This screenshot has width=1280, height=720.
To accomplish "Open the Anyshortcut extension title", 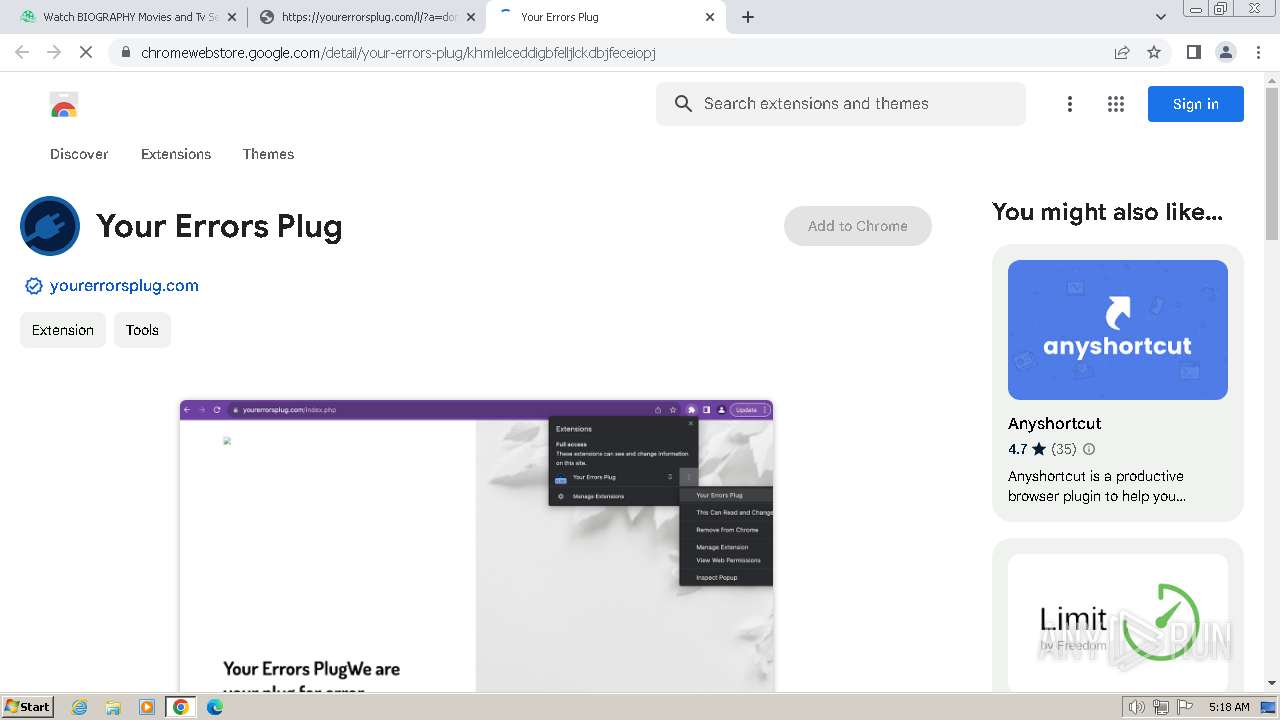I will pos(1054,424).
